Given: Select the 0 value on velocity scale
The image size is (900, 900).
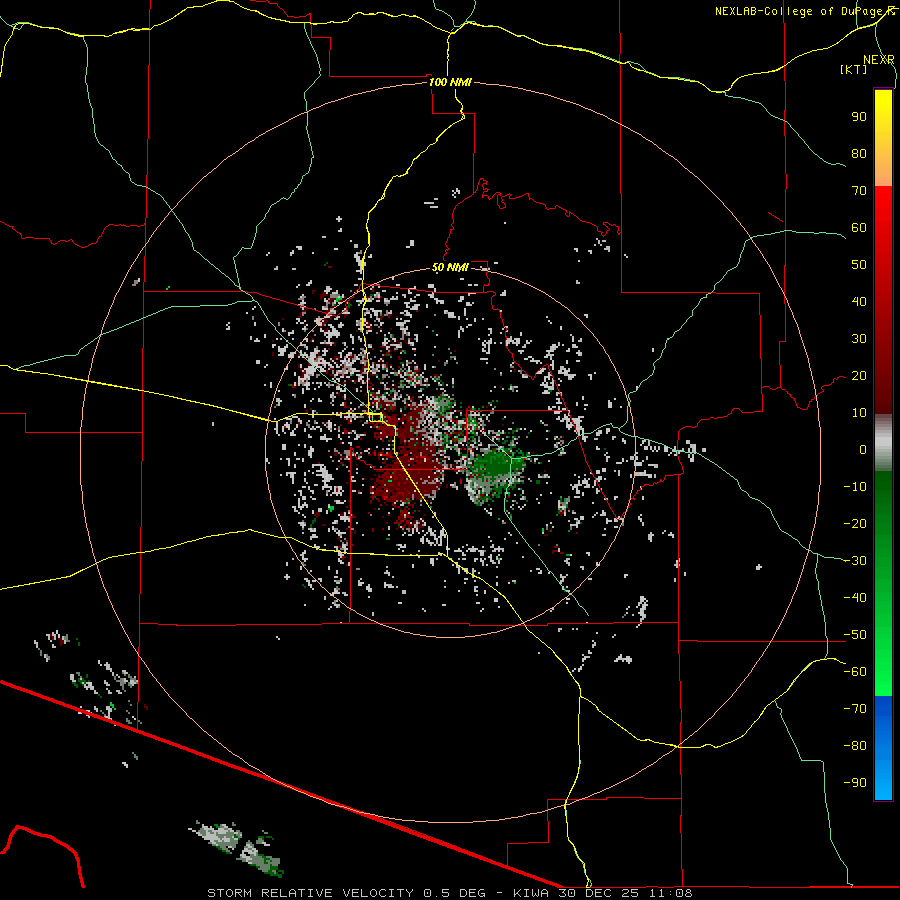Looking at the screenshot, I should pos(863,450).
